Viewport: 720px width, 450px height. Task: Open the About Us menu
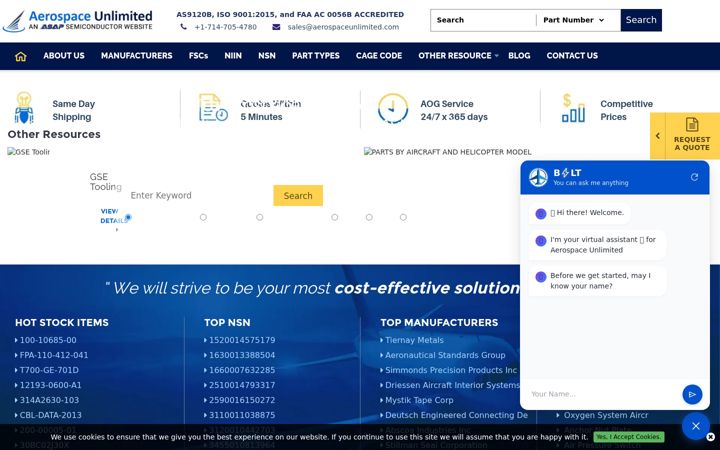coord(64,56)
